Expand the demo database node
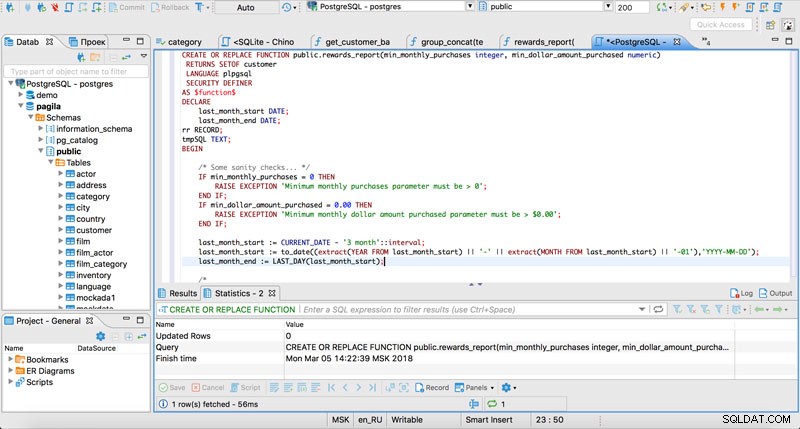This screenshot has height=429, width=800. 20,94
